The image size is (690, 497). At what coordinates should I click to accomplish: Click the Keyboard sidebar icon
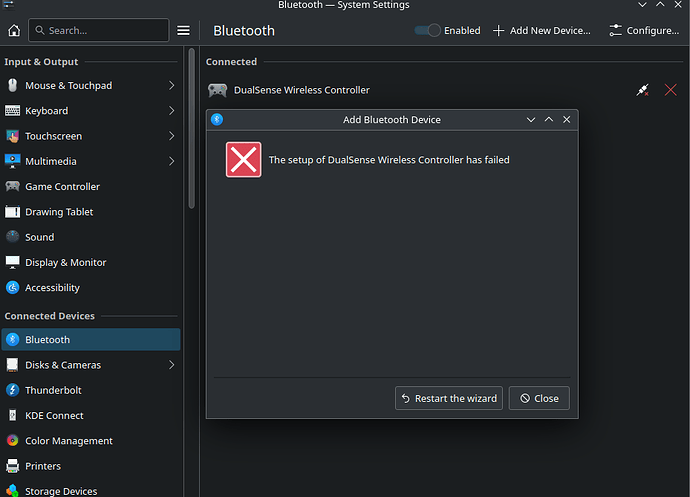tap(12, 110)
